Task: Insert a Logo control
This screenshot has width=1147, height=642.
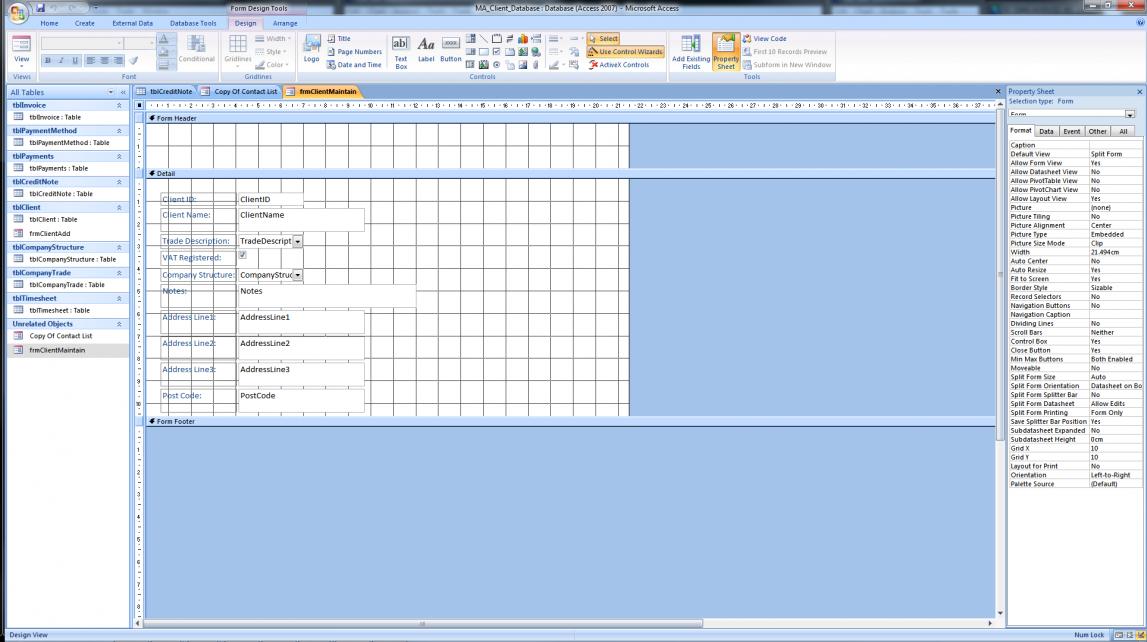Action: point(312,49)
